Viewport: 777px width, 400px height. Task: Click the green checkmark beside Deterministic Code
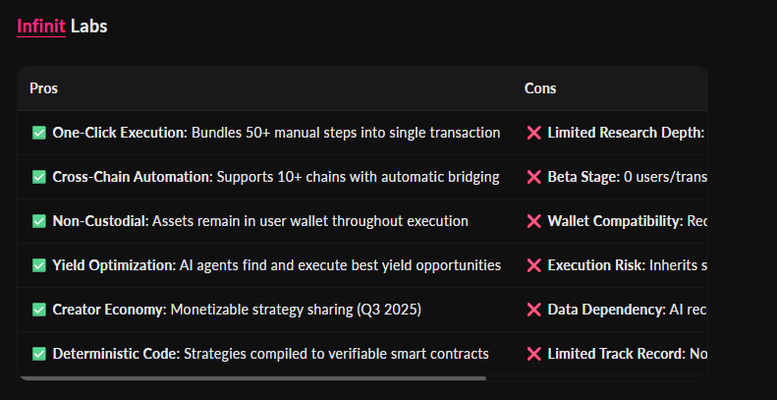pos(39,354)
